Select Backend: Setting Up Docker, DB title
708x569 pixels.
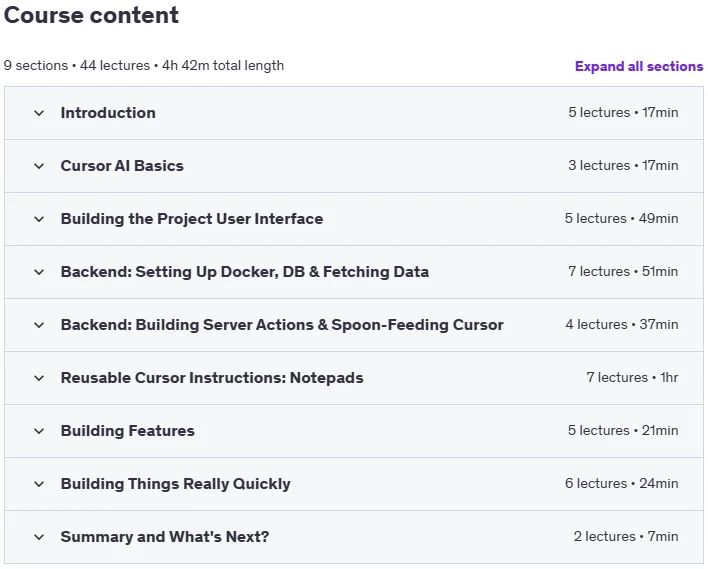click(x=245, y=272)
